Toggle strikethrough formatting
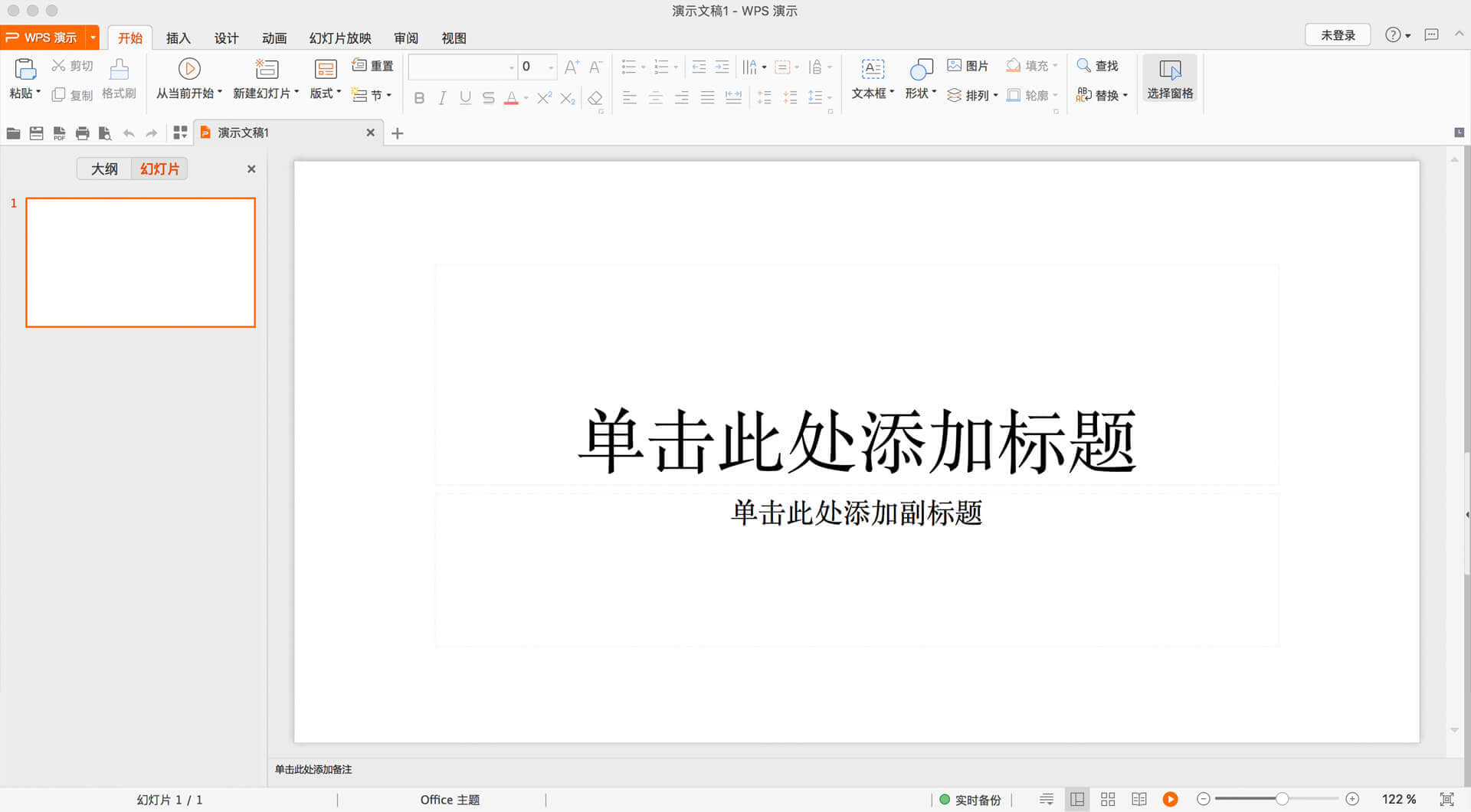This screenshot has width=1471, height=812. coord(488,98)
